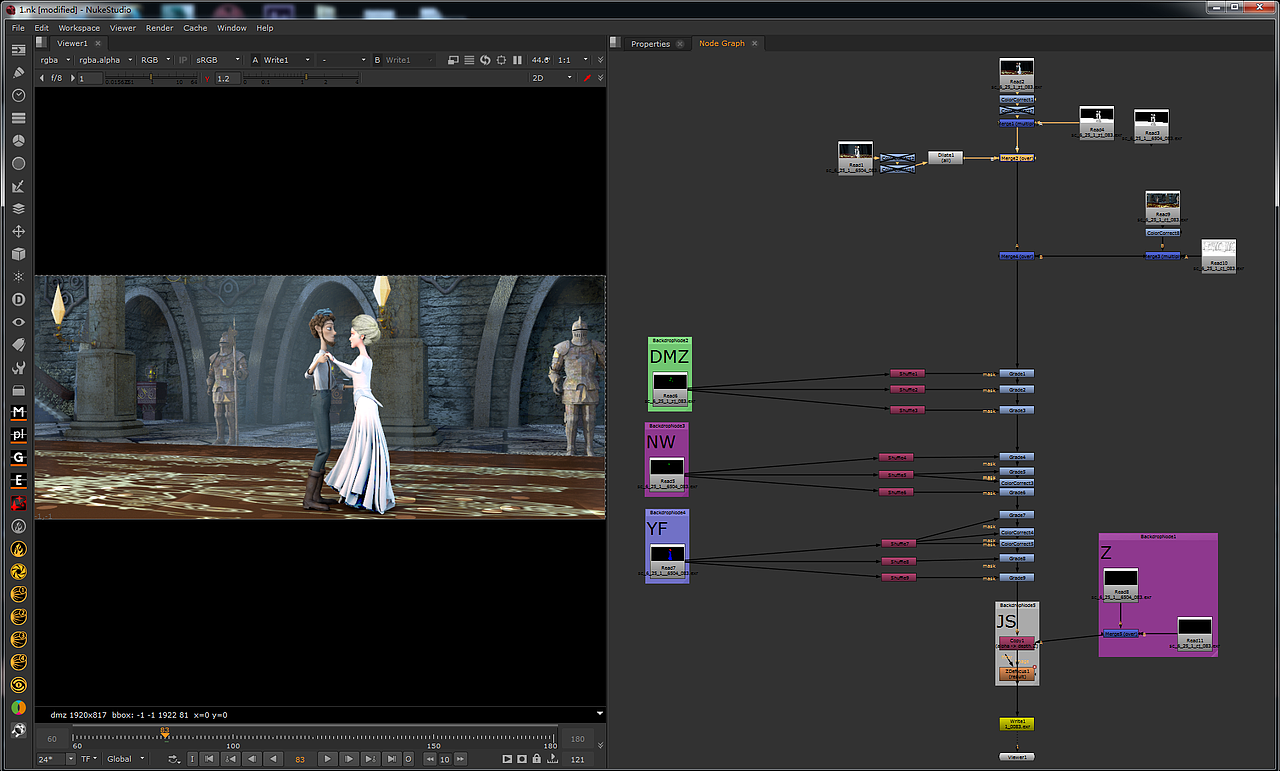Open the rgba.alpha channel dropdown
The image size is (1280, 771).
[x=104, y=60]
